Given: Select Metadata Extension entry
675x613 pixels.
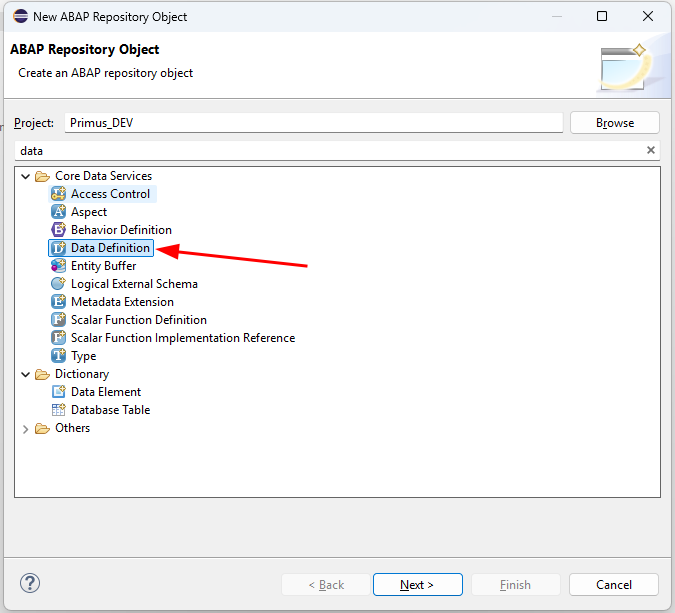Looking at the screenshot, I should (x=122, y=302).
